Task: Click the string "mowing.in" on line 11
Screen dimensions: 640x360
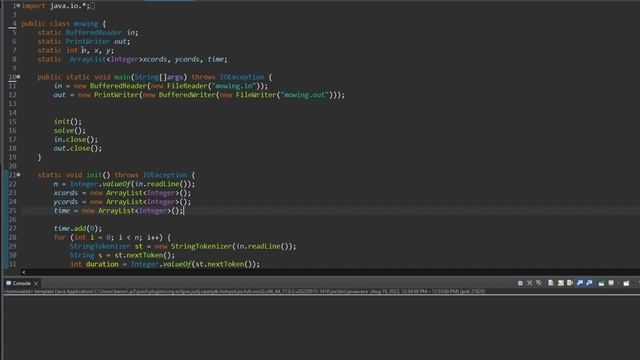Action: click(234, 86)
